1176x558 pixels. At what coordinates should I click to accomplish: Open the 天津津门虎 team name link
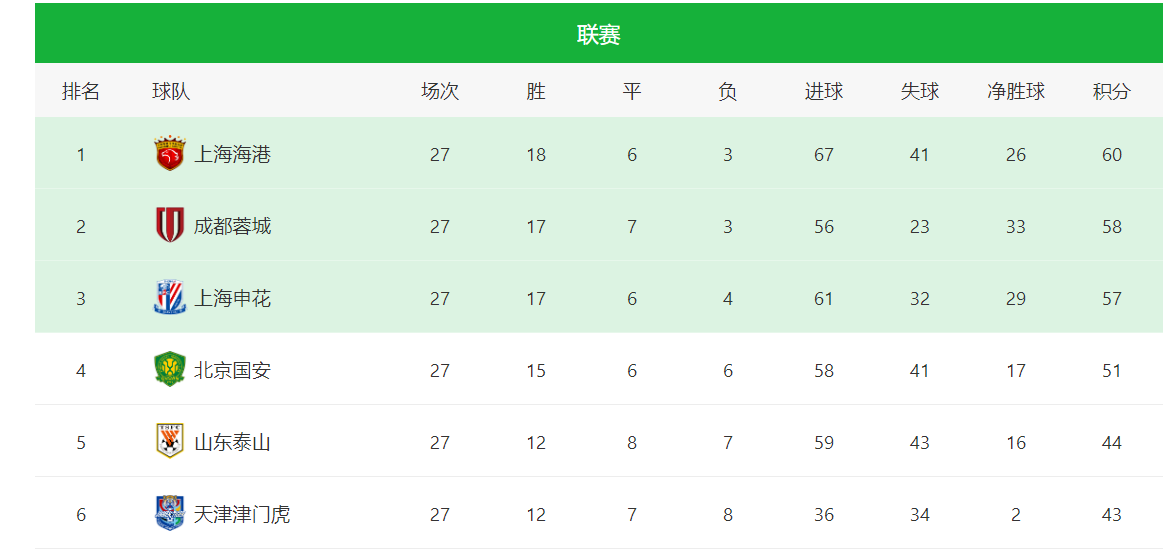[x=242, y=514]
